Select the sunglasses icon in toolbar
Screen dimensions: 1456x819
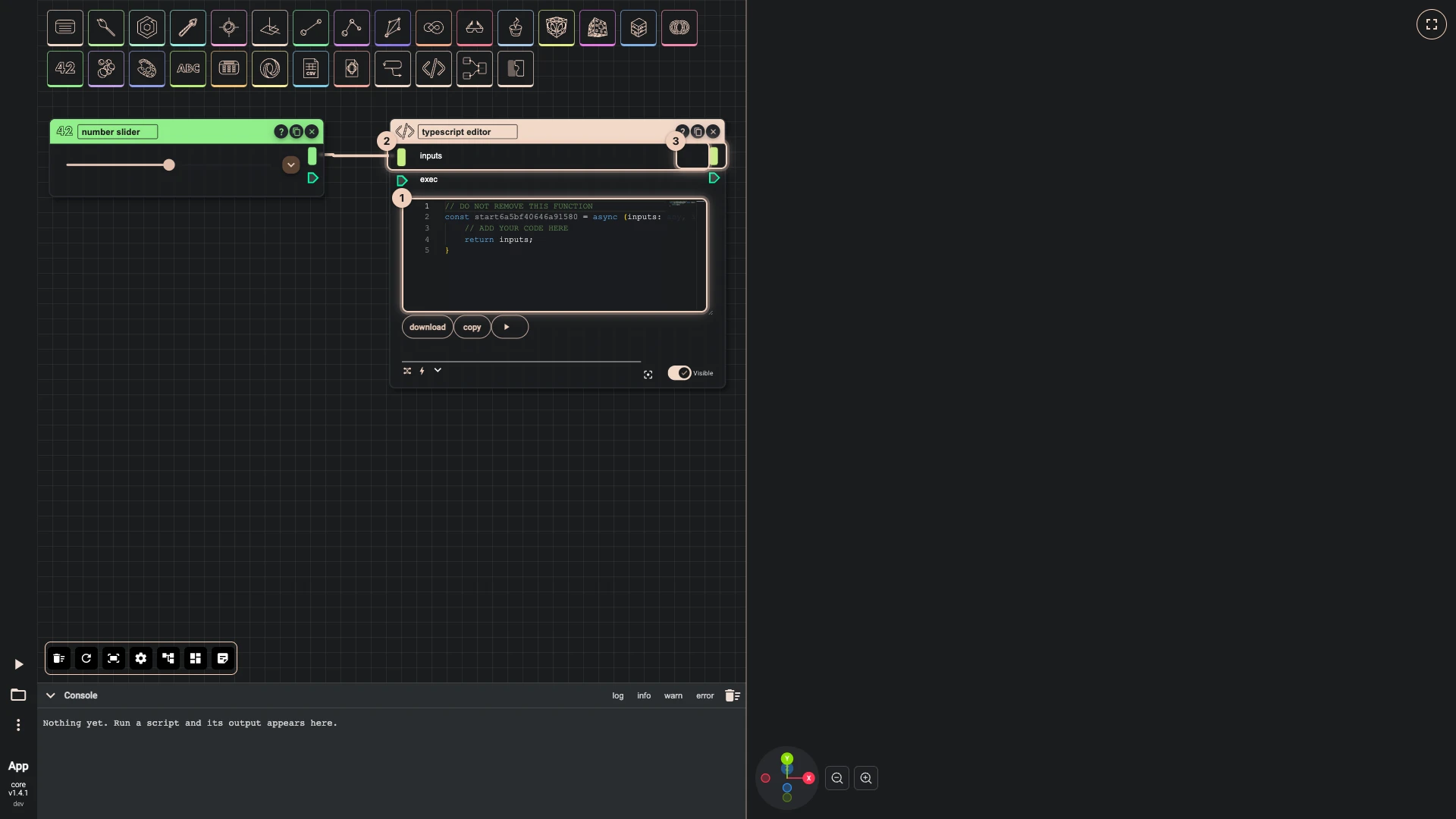[475, 27]
